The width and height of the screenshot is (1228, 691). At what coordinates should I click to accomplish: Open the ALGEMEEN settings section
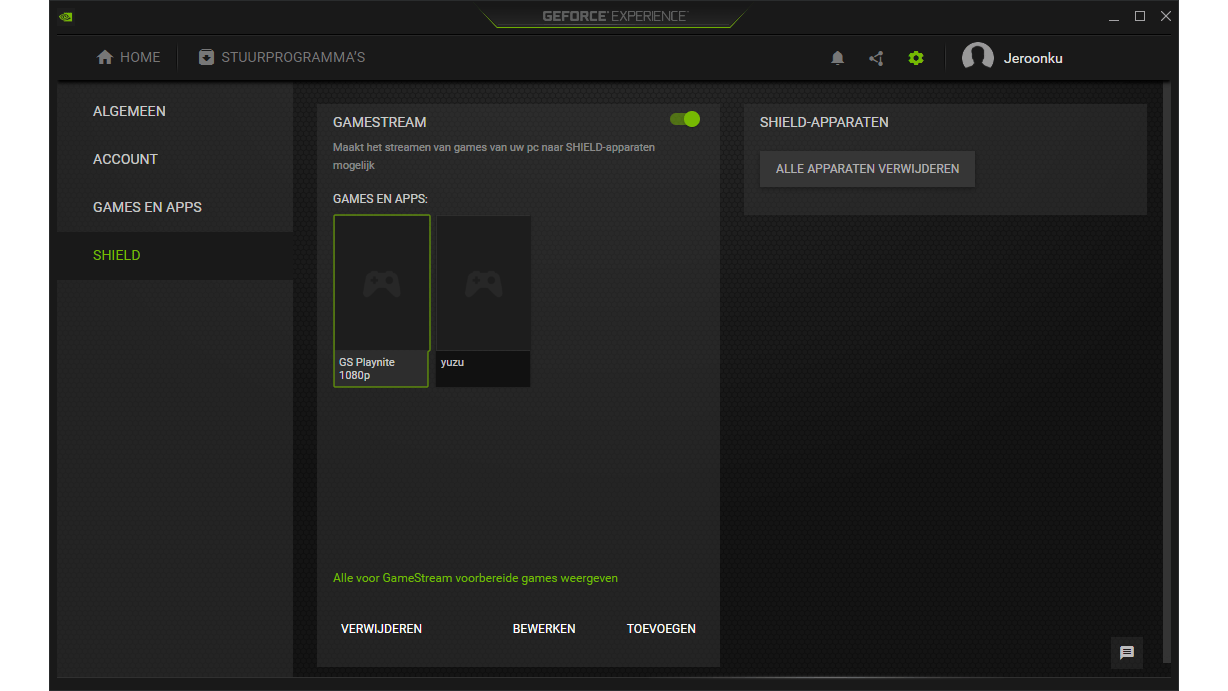pos(175,111)
